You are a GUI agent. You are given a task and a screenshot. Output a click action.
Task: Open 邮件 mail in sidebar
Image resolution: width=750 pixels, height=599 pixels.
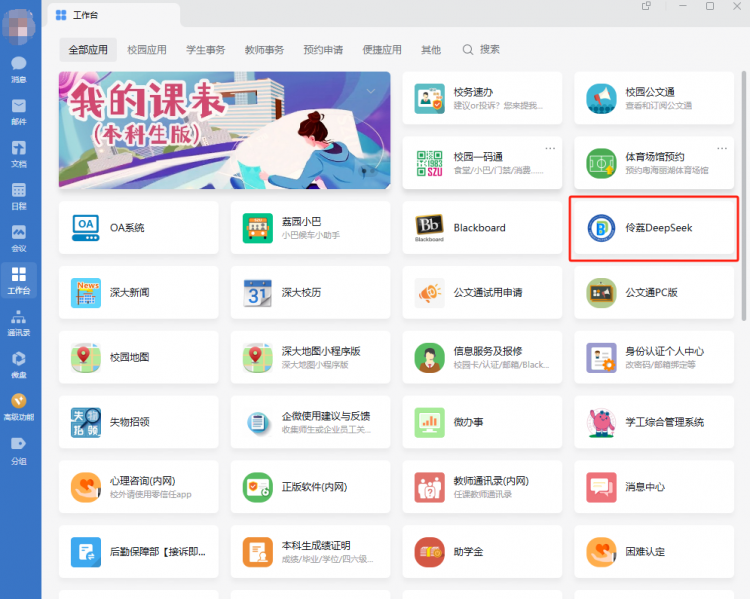[19, 111]
